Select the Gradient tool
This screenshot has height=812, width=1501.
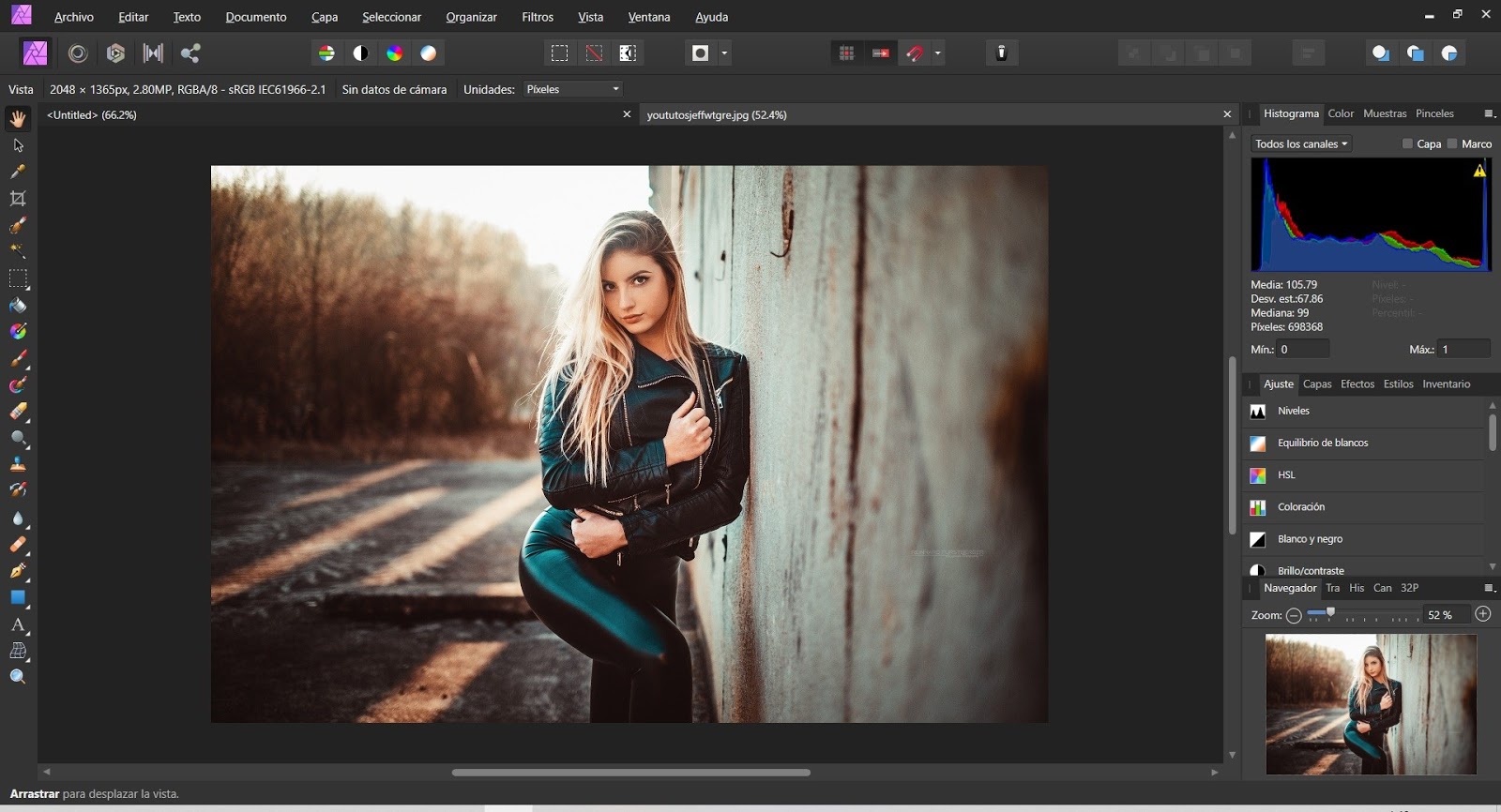[x=18, y=331]
